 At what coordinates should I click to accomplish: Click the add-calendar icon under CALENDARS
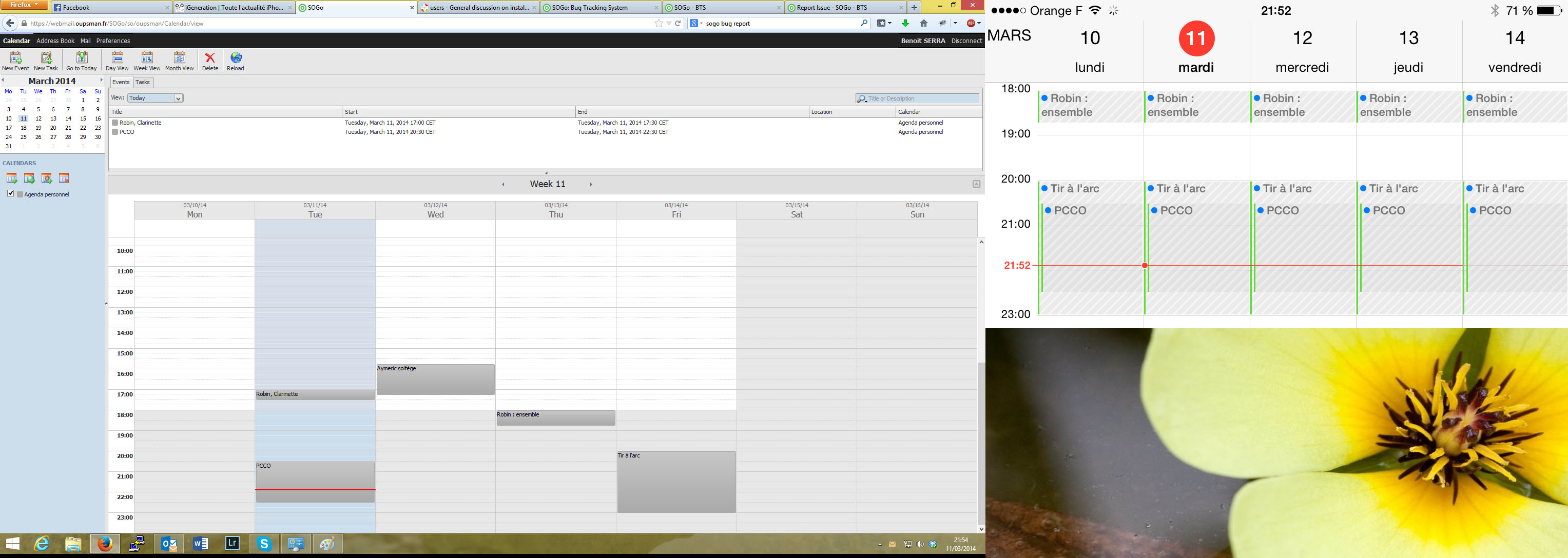tap(11, 178)
